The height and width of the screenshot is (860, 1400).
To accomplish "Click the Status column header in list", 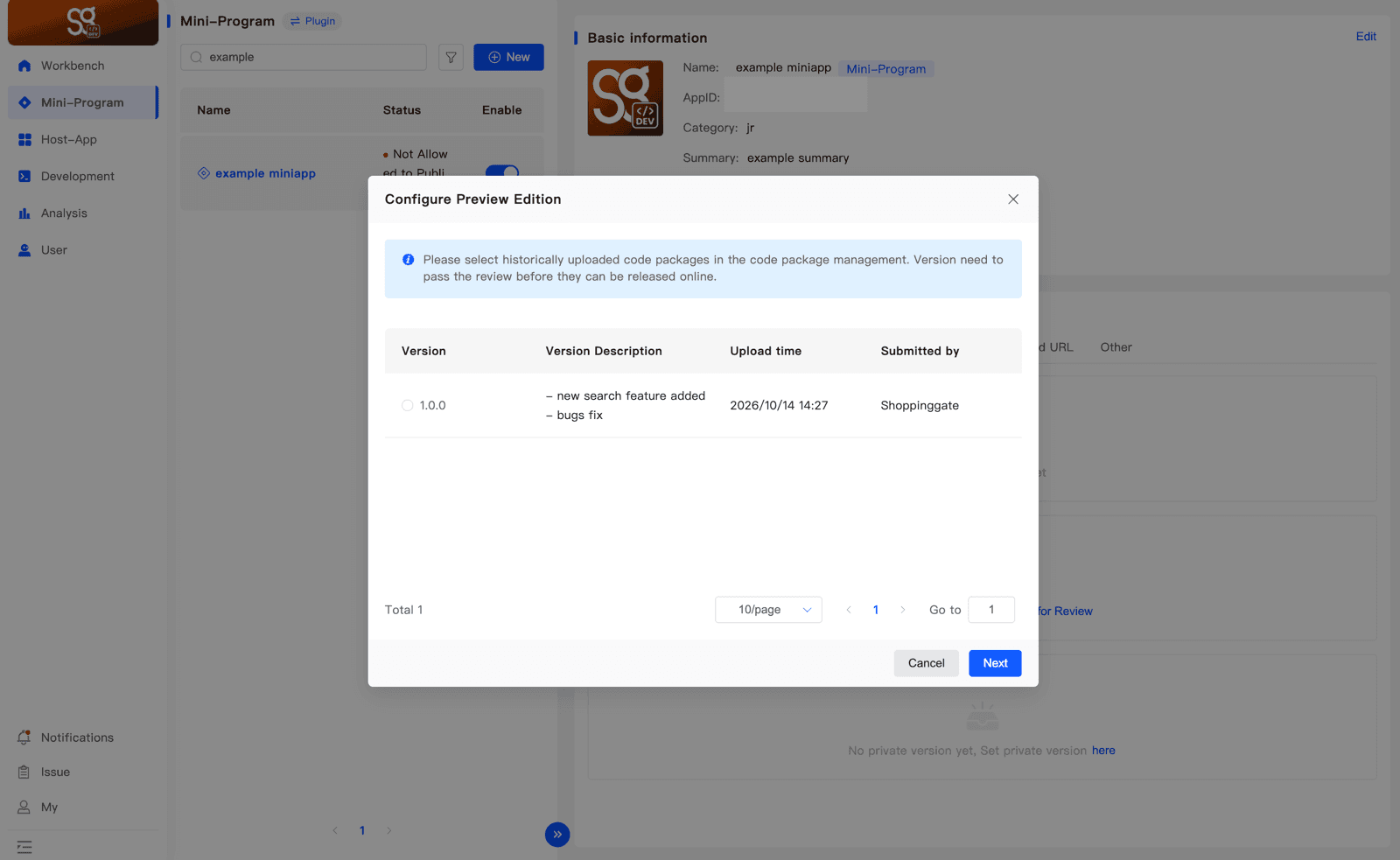I will tap(402, 110).
